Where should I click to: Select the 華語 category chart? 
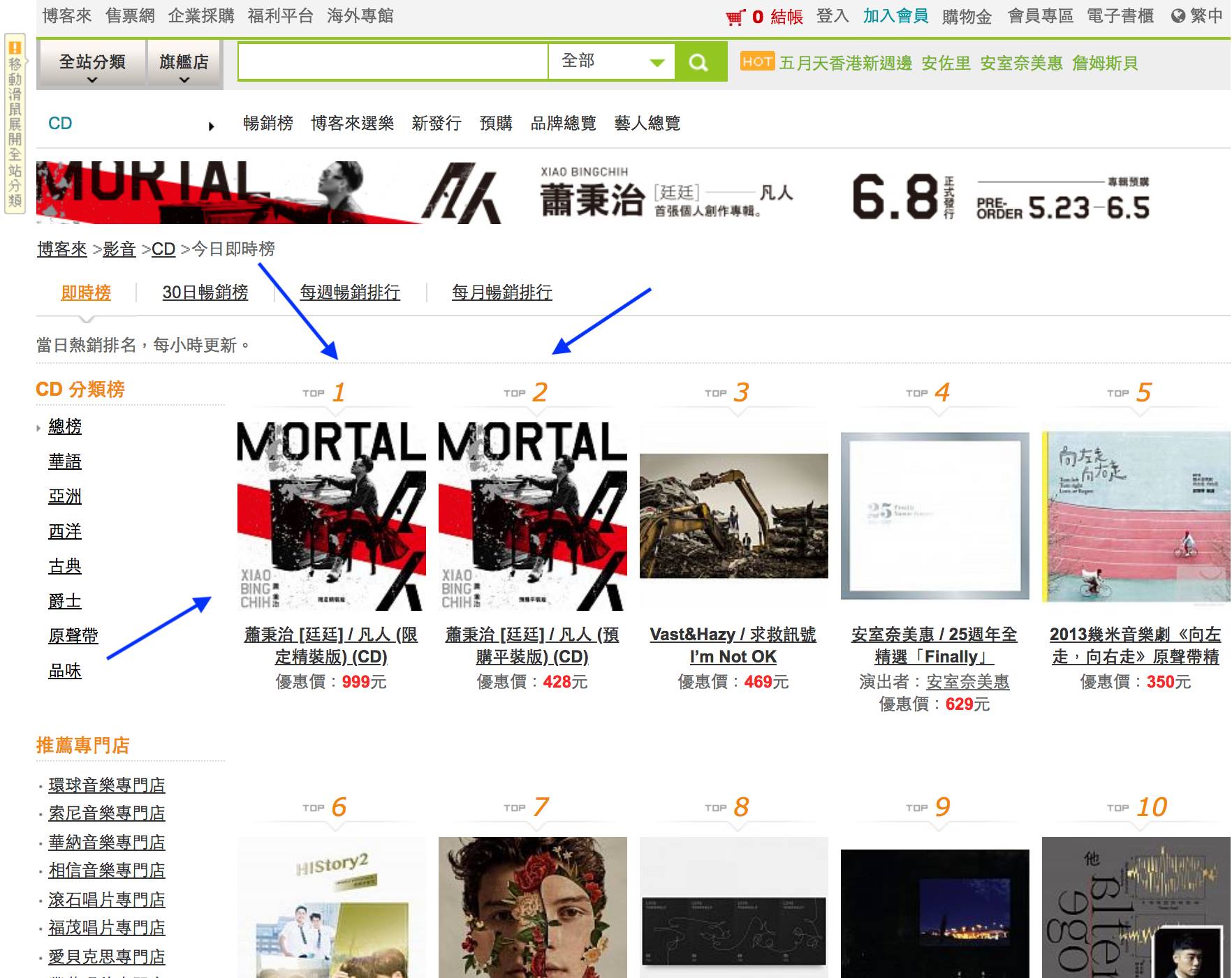[65, 461]
